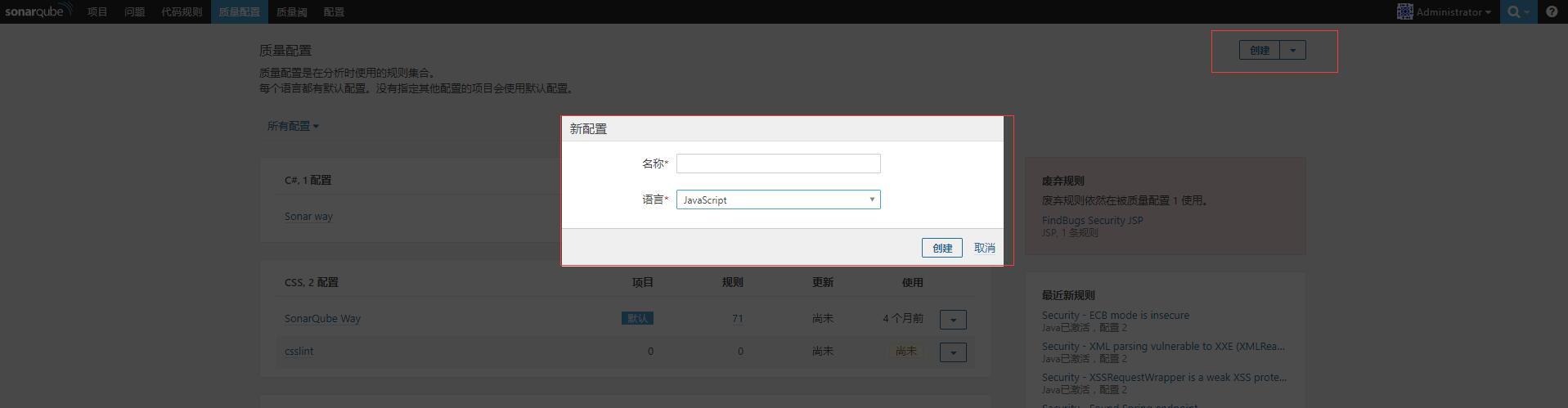
Task: Click the search magnifier icon
Action: pyautogui.click(x=1514, y=11)
